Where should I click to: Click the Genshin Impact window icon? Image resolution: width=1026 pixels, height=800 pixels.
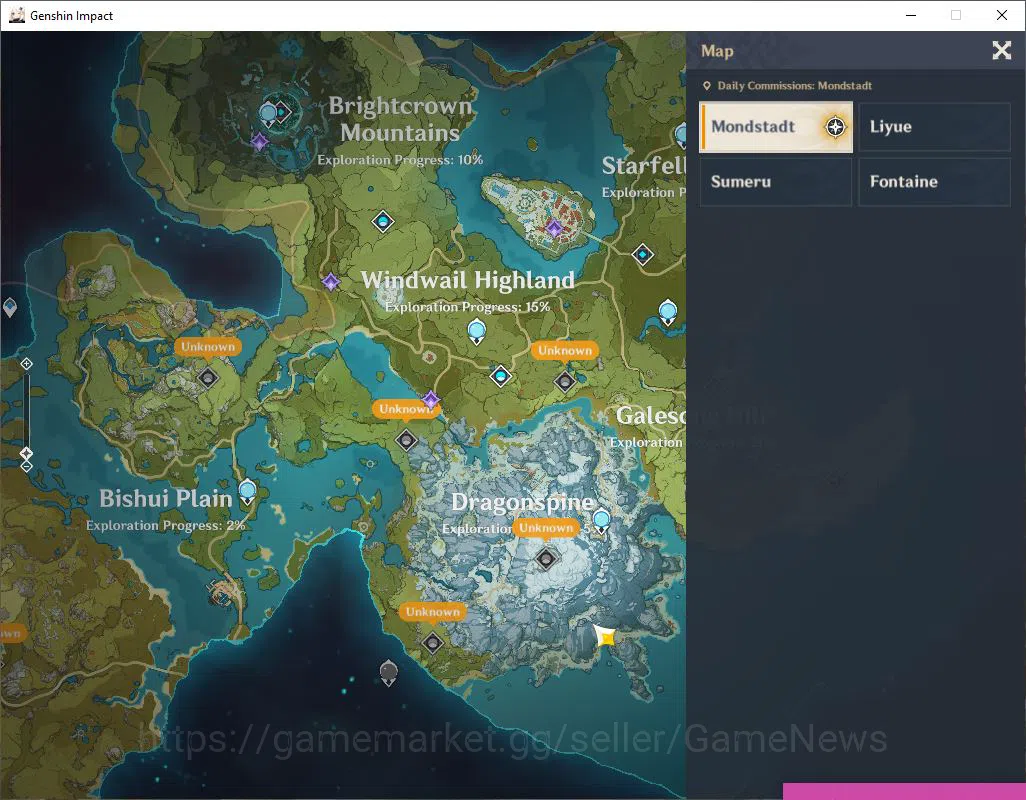click(x=17, y=15)
